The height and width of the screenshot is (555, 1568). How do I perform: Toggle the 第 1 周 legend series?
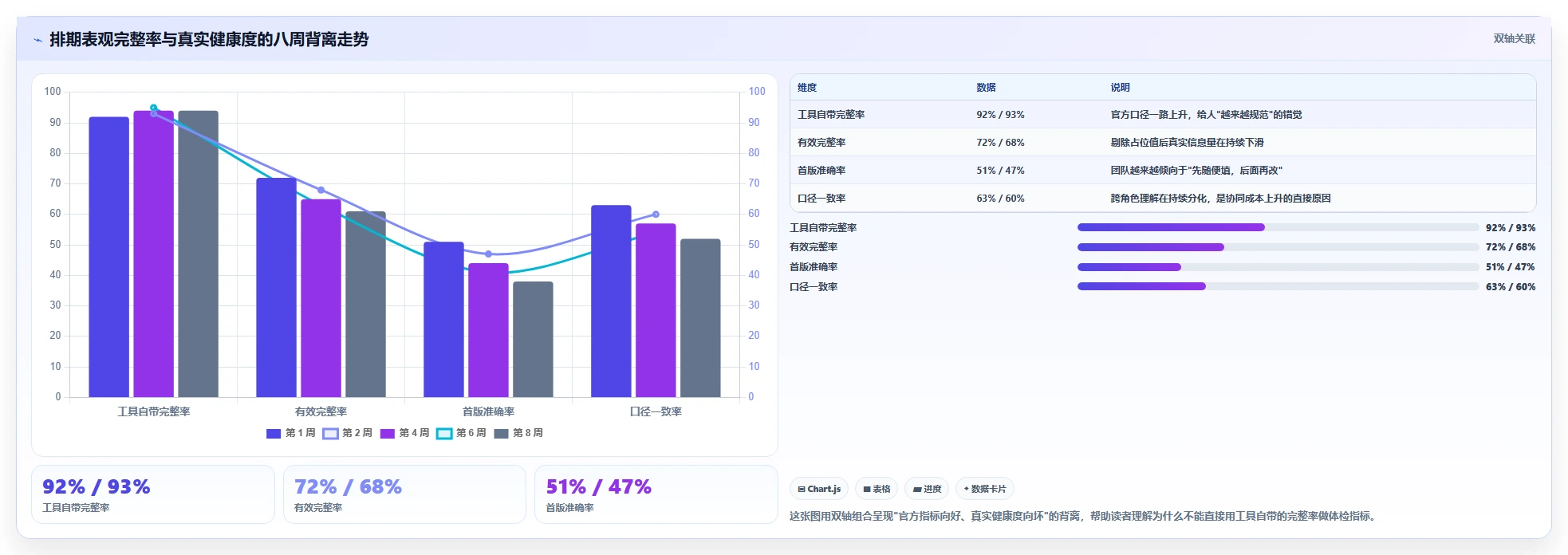point(291,433)
